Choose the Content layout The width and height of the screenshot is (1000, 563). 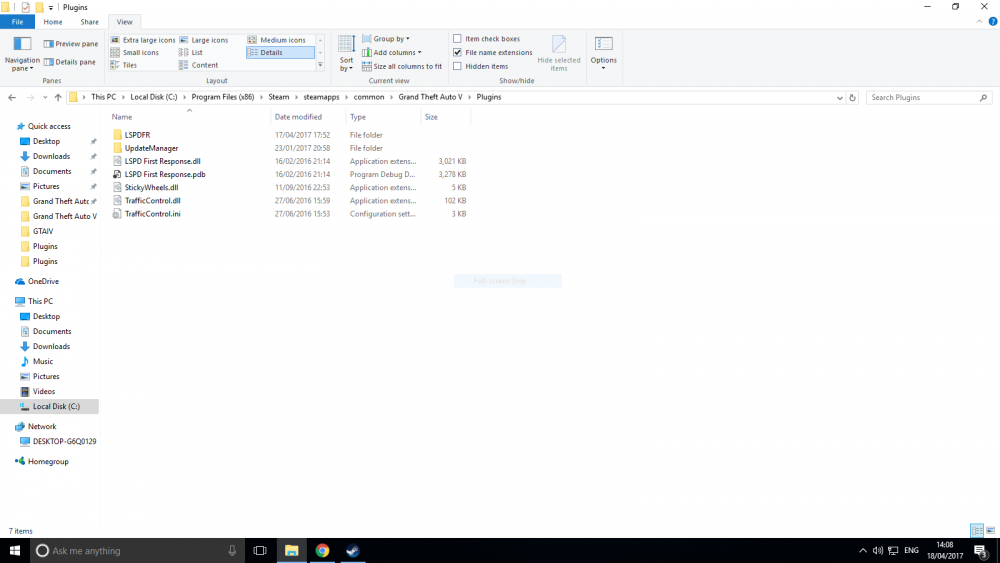[x=198, y=65]
